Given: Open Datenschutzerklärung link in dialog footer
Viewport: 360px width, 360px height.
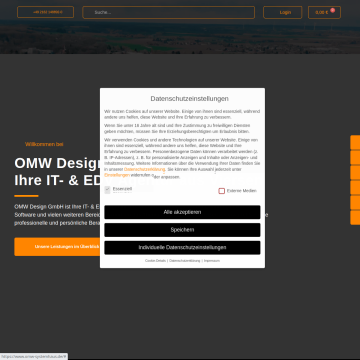Looking at the screenshot, I should pyautogui.click(x=185, y=261).
